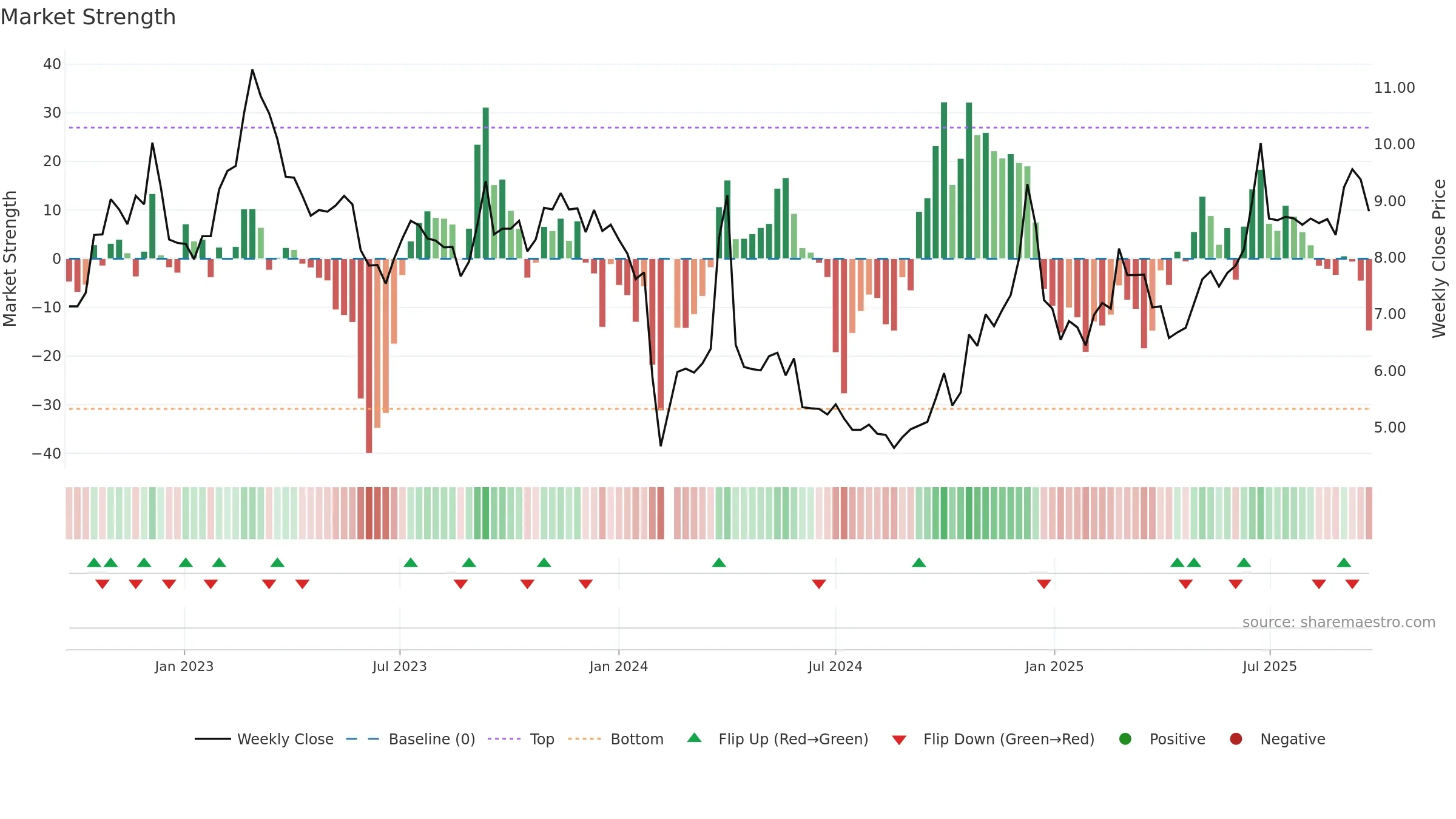The width and height of the screenshot is (1456, 819).
Task: Click the source: sharemaestro.com text
Action: coord(1339,622)
